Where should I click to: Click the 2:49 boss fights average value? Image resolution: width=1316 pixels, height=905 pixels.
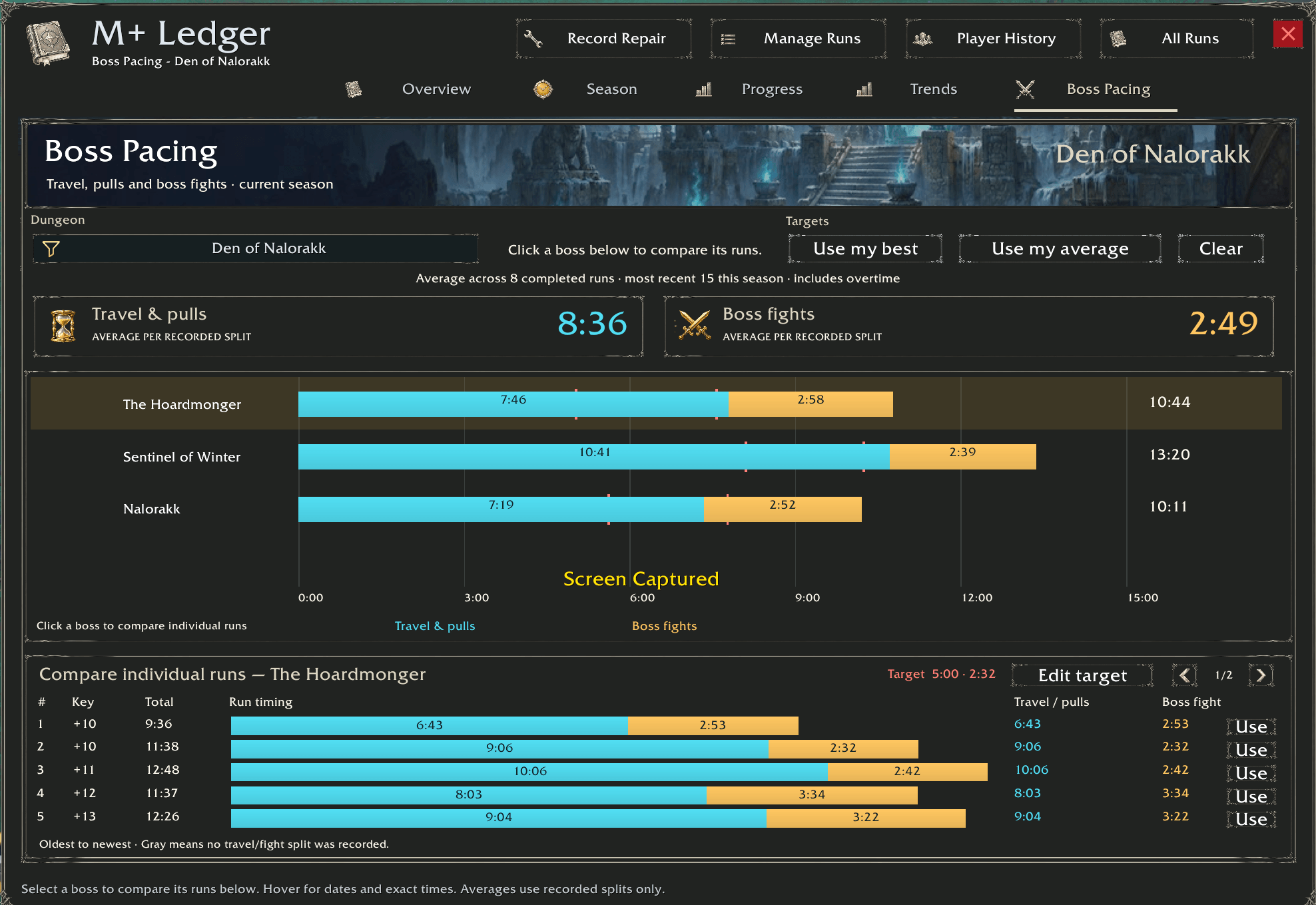click(x=1223, y=324)
